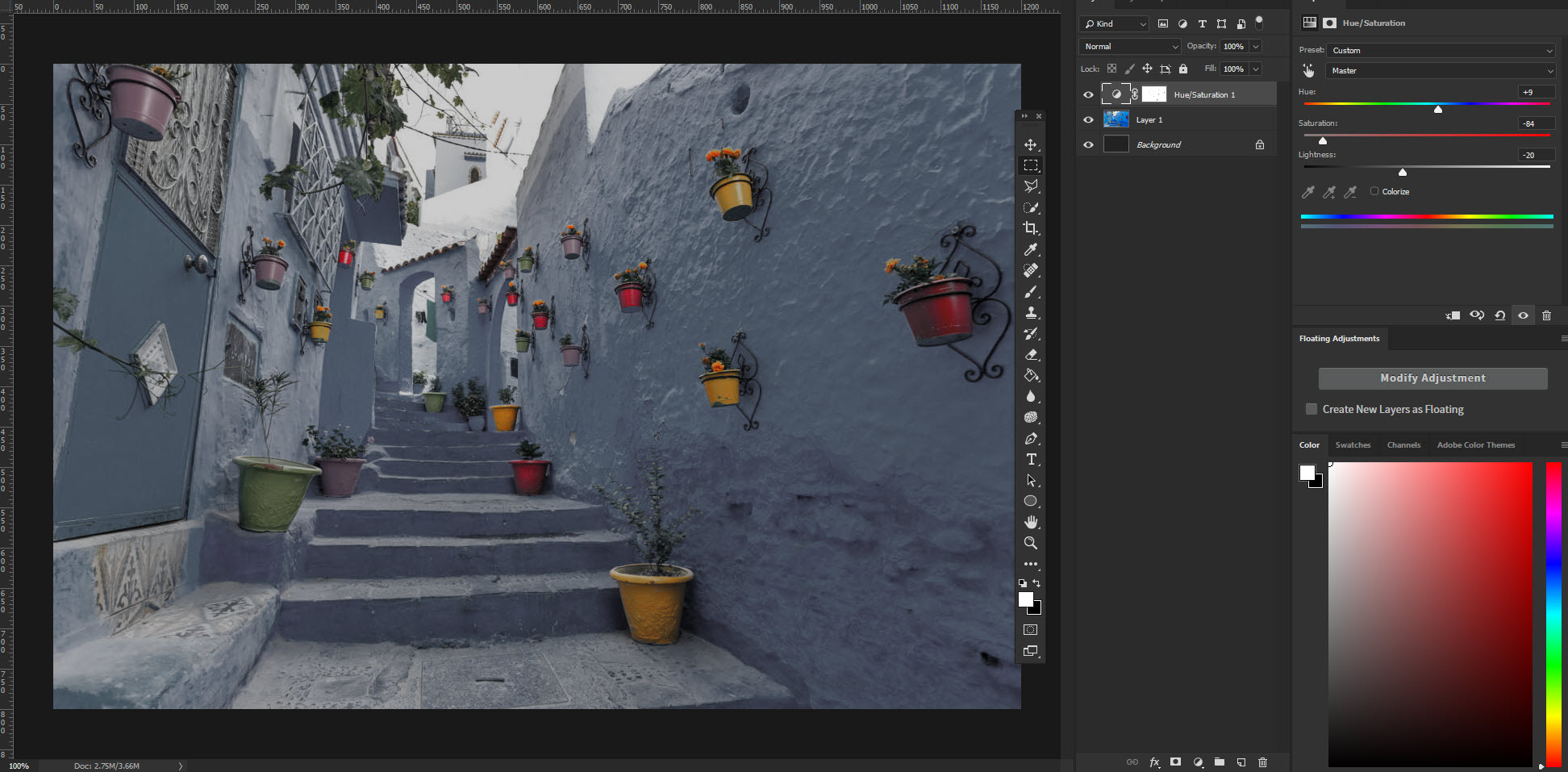Select the Paint Bucket tool
1568x772 pixels.
(1031, 375)
